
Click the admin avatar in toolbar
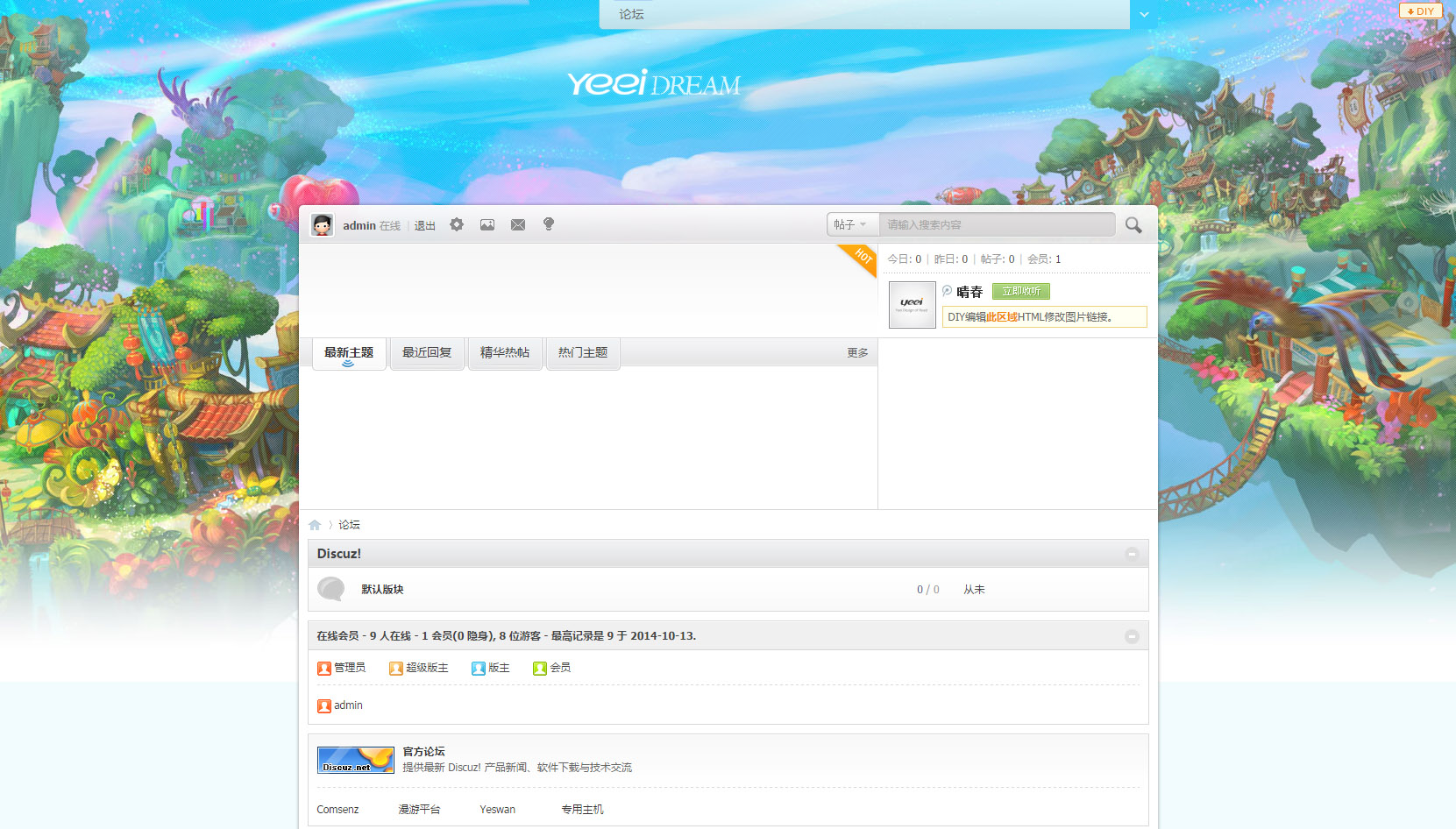point(323,225)
